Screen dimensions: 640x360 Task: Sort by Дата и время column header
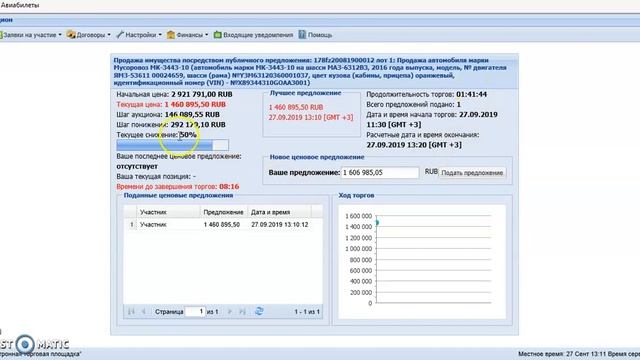(280, 212)
